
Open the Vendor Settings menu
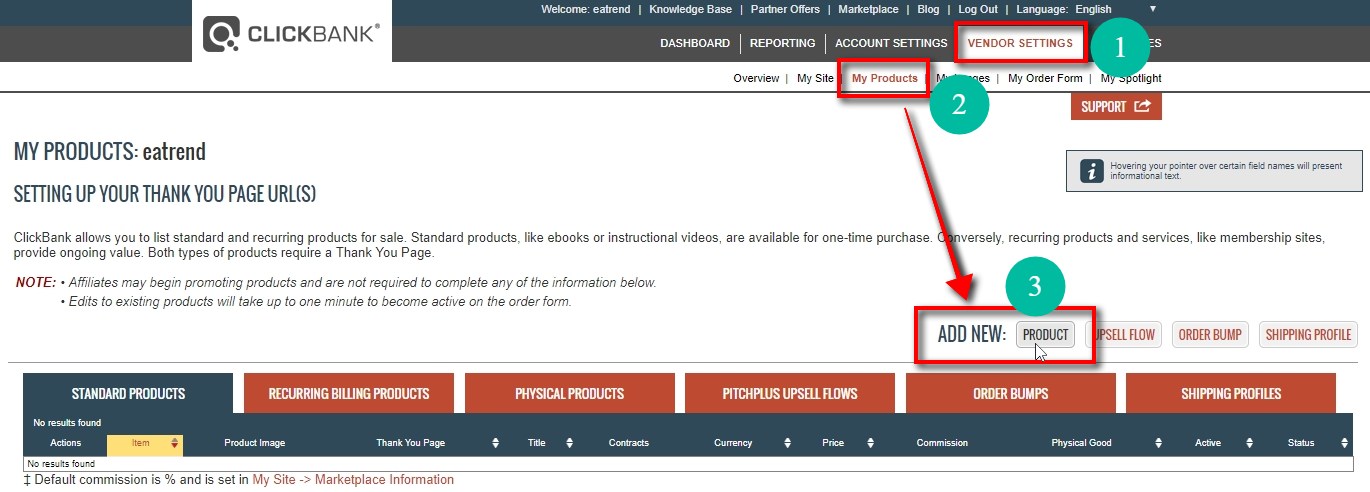(1020, 43)
